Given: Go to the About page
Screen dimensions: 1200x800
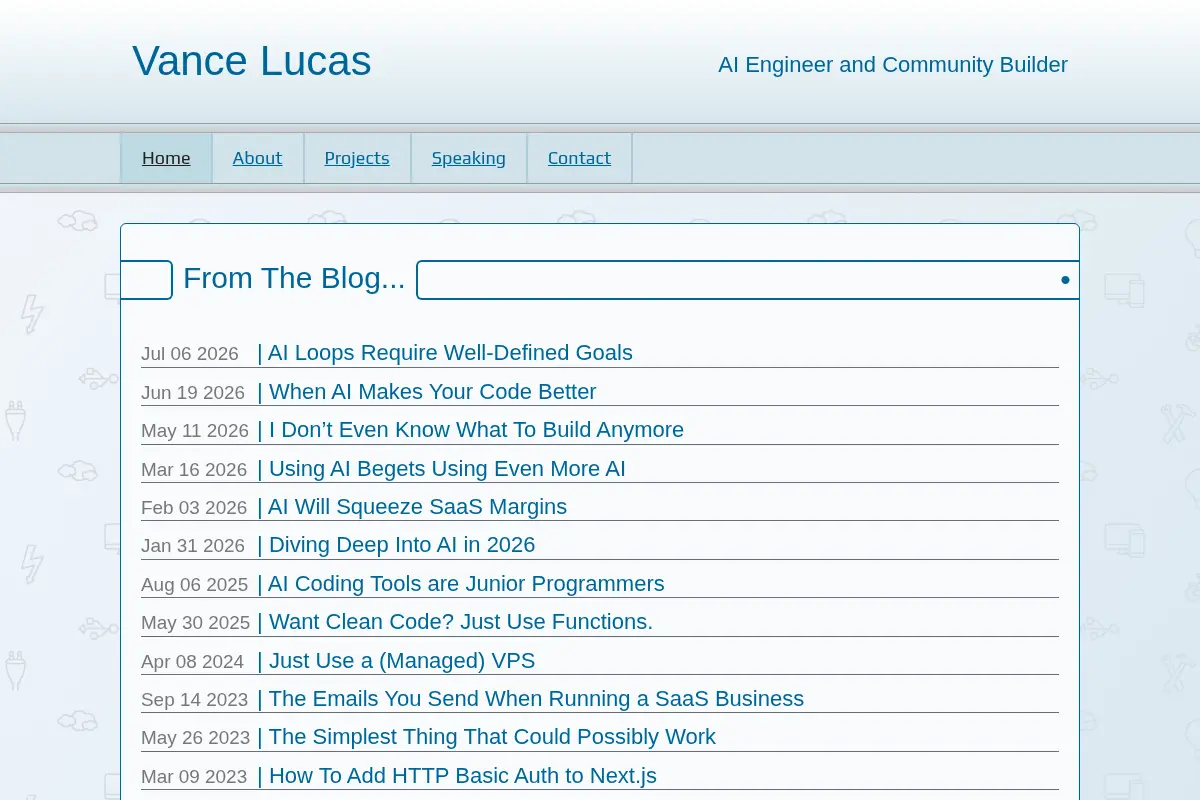Looking at the screenshot, I should point(257,158).
